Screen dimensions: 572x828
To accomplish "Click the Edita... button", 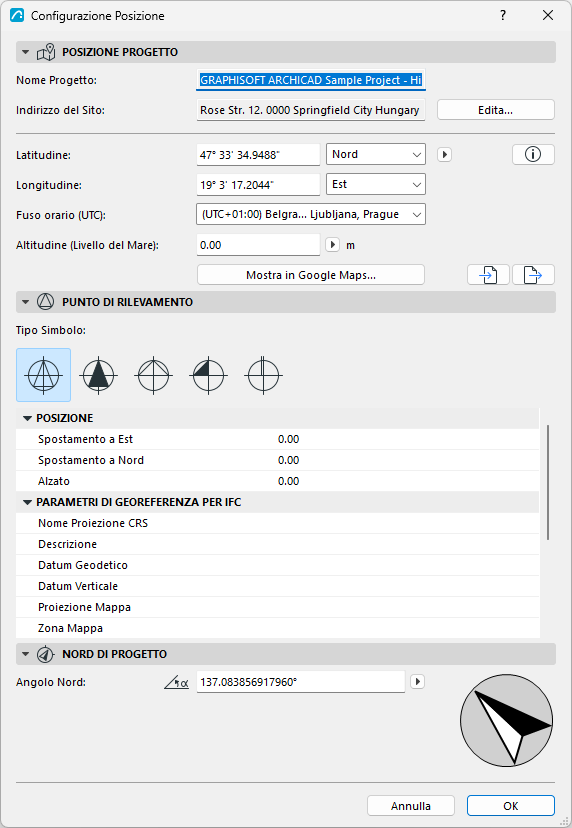I will click(495, 110).
